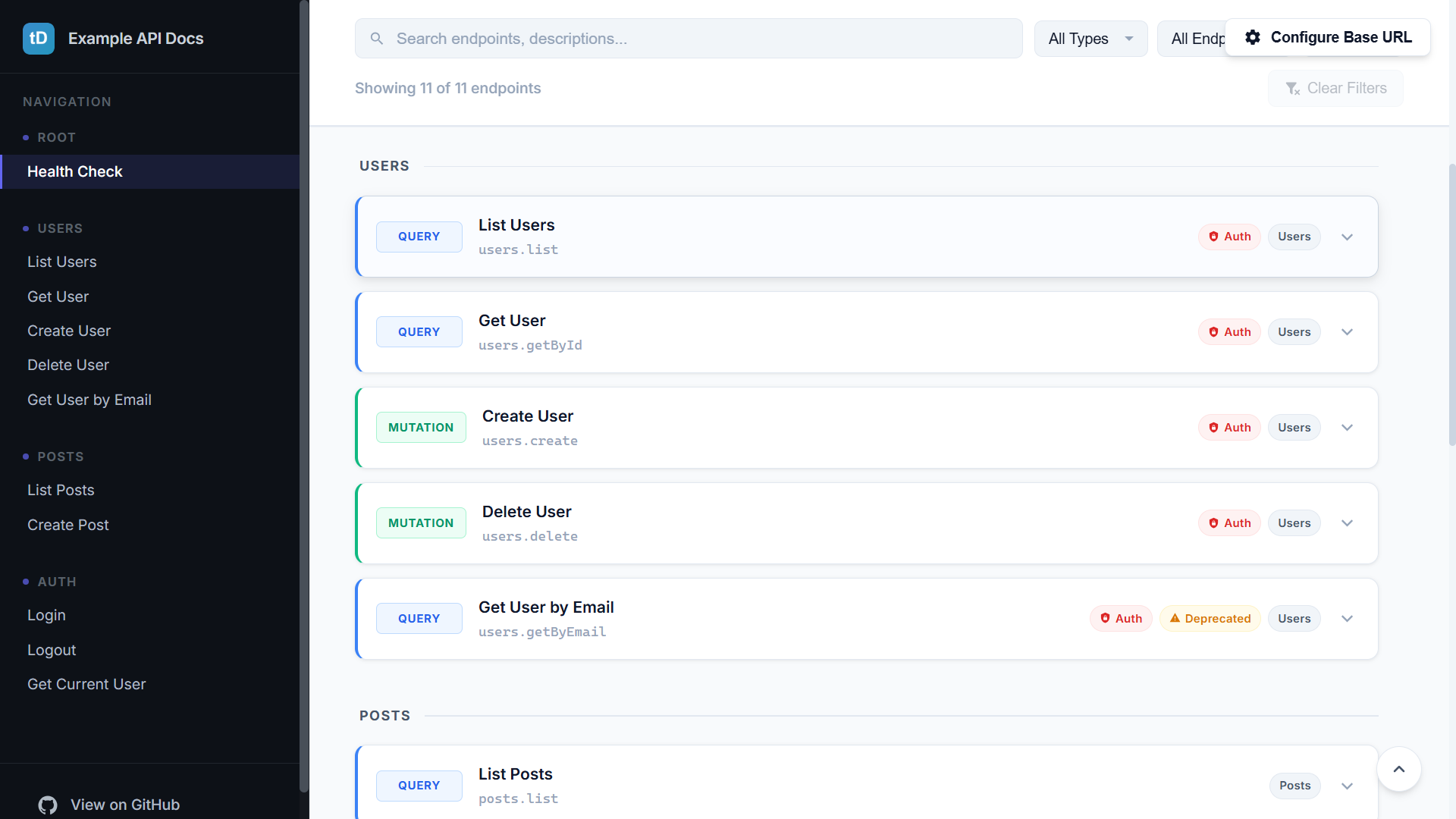
Task: Click the gear icon in Configure Base URL
Action: [1253, 37]
